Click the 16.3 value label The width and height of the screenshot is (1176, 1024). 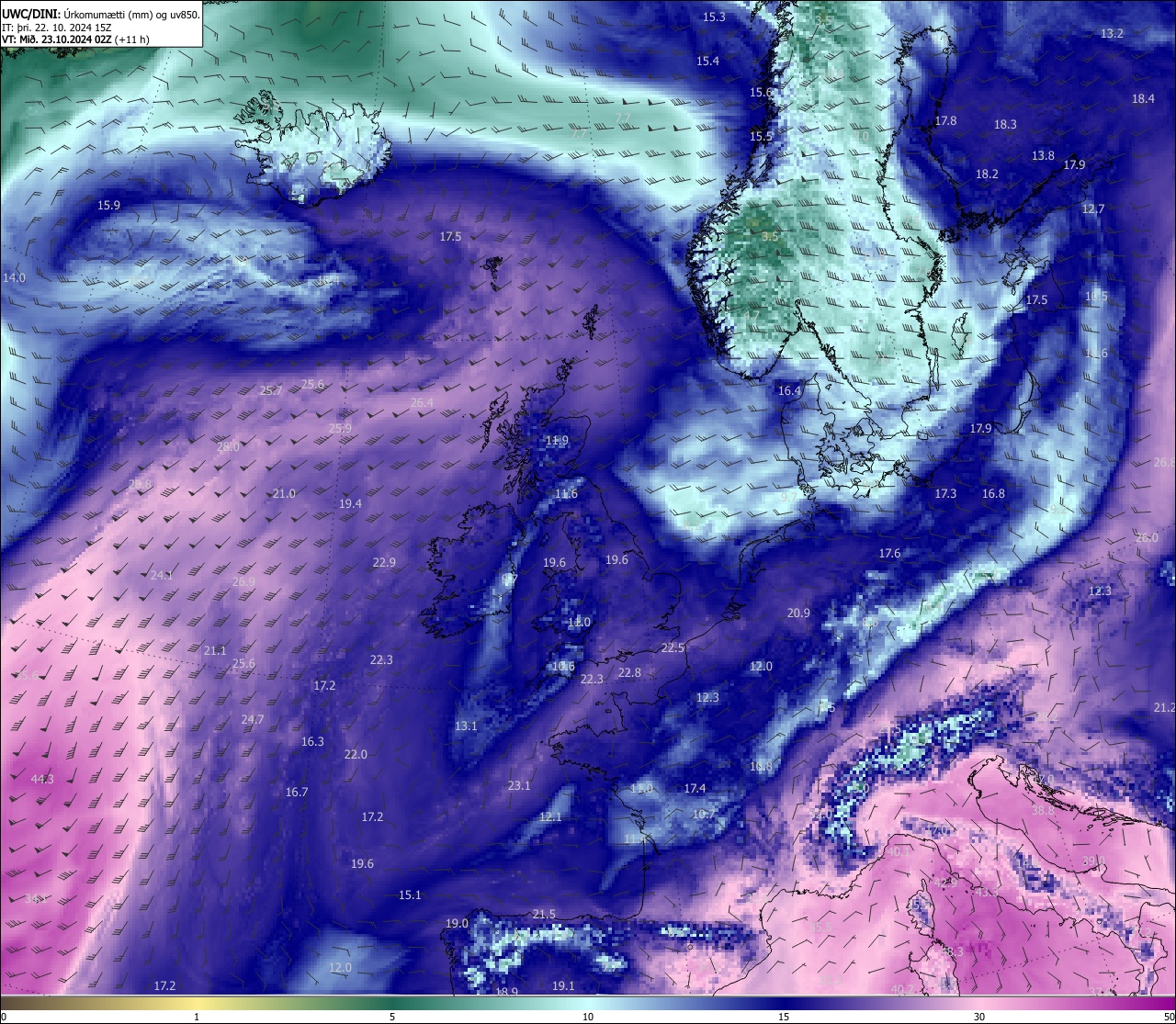[312, 741]
